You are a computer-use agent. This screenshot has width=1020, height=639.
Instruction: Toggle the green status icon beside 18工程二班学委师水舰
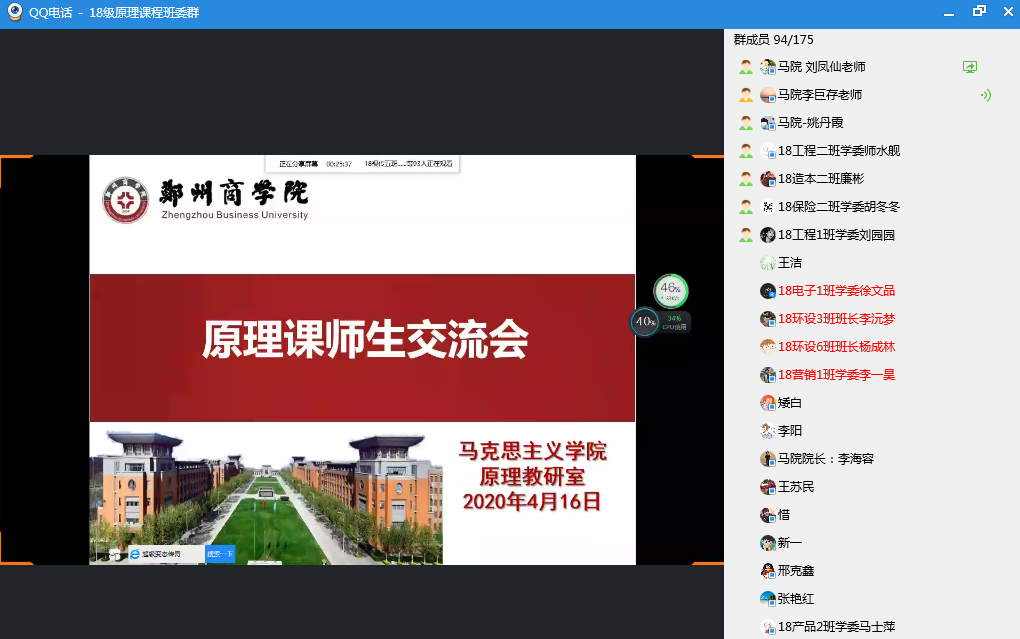745,150
